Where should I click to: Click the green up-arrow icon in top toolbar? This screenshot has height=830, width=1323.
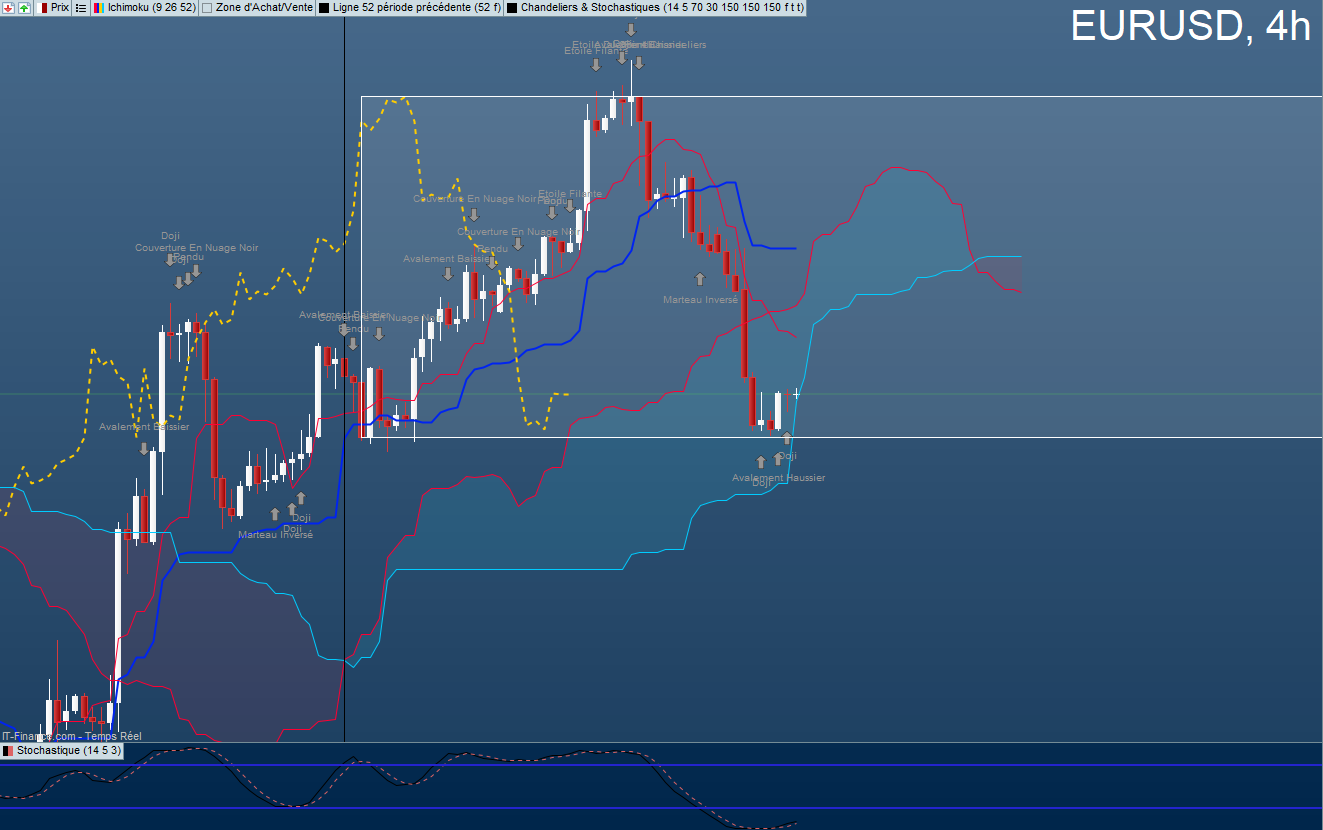(x=24, y=7)
